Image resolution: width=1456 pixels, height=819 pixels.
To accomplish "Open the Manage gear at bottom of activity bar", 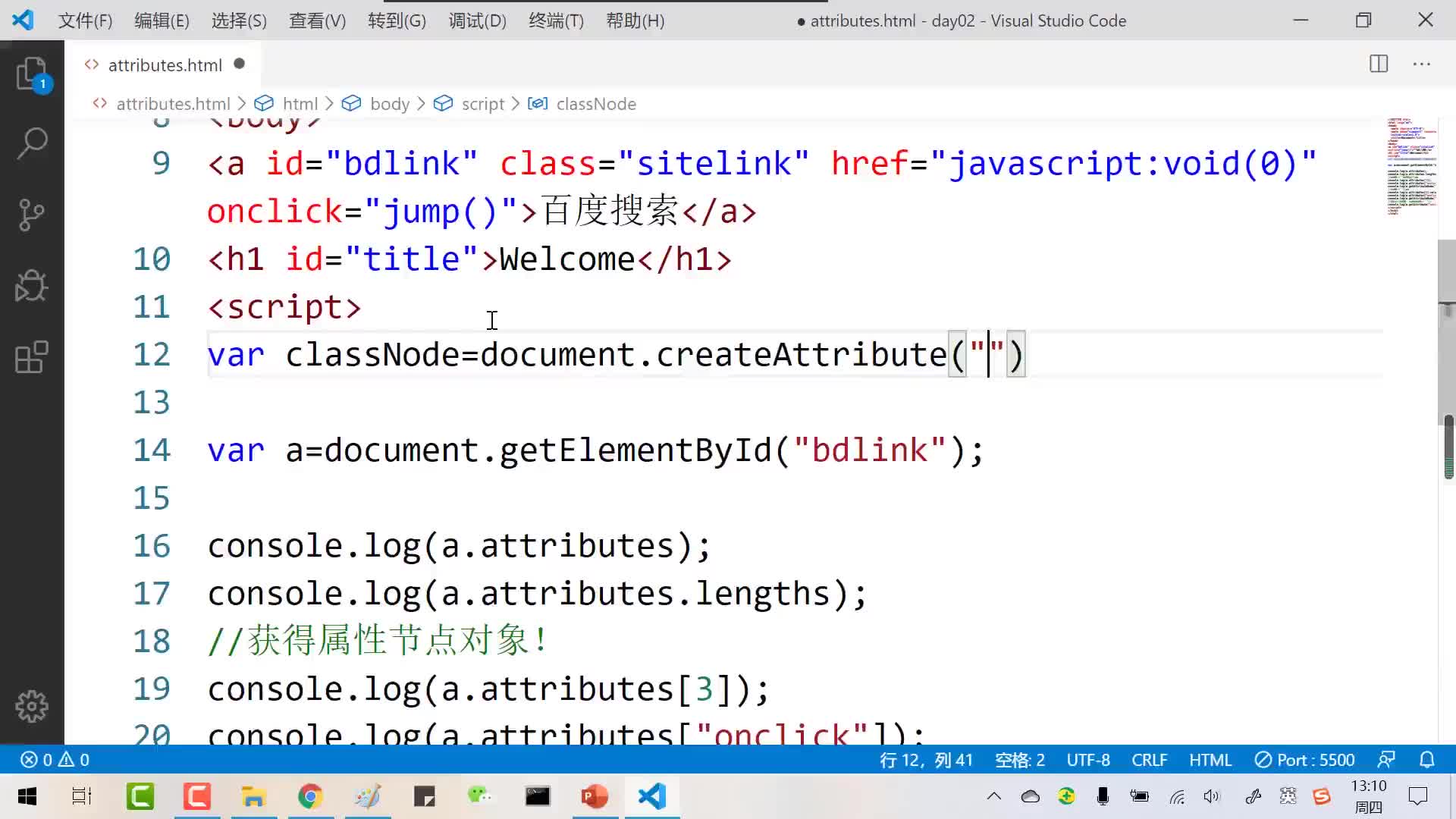I will point(32,706).
